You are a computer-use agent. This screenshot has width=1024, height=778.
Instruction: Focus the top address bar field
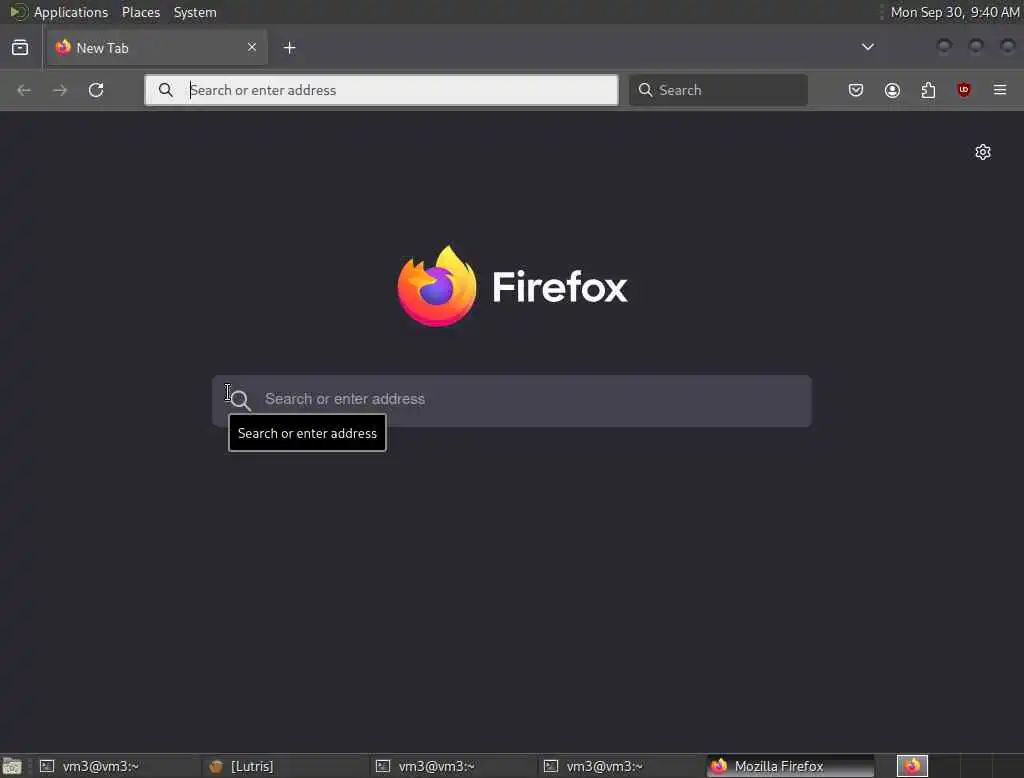tap(381, 90)
